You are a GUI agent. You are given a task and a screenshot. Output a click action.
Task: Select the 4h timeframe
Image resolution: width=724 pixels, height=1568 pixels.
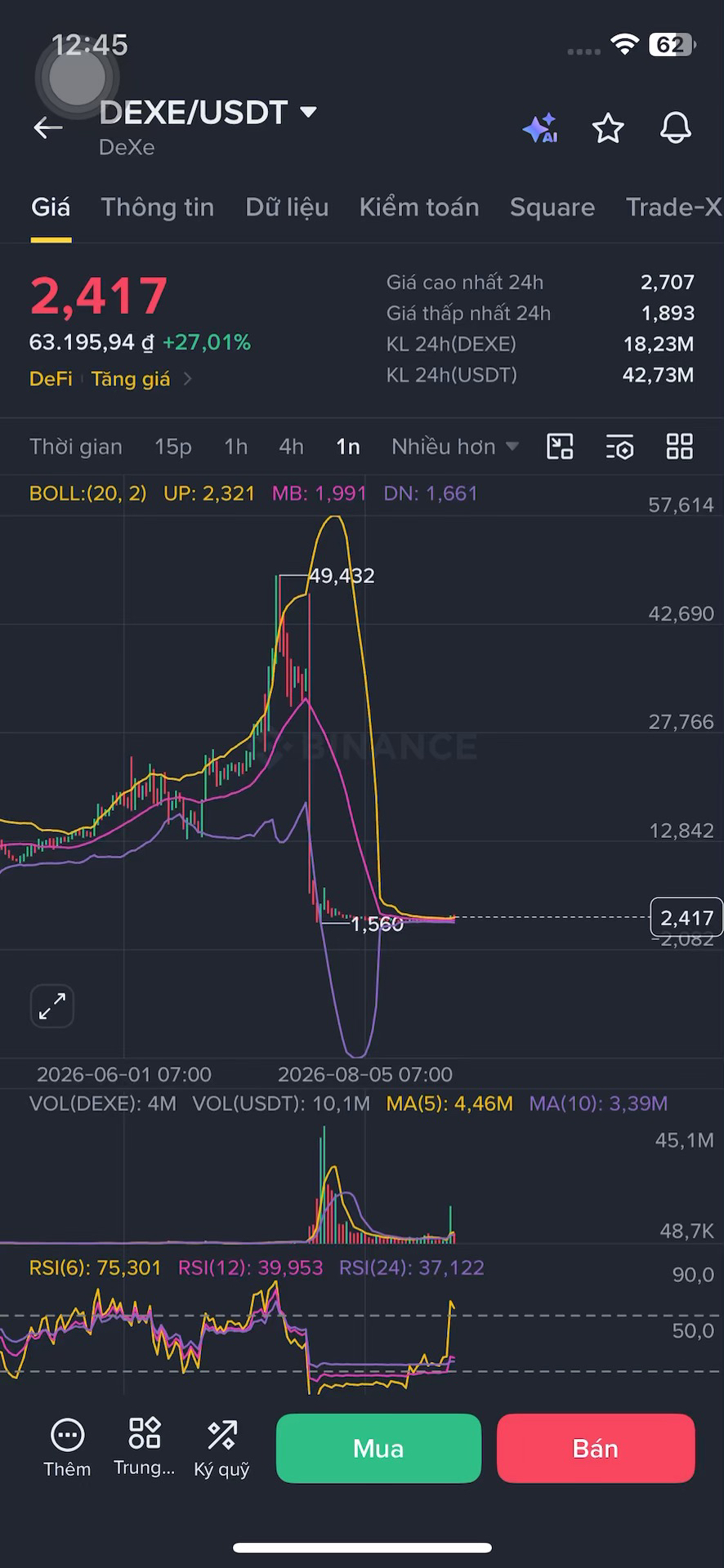pos(291,447)
